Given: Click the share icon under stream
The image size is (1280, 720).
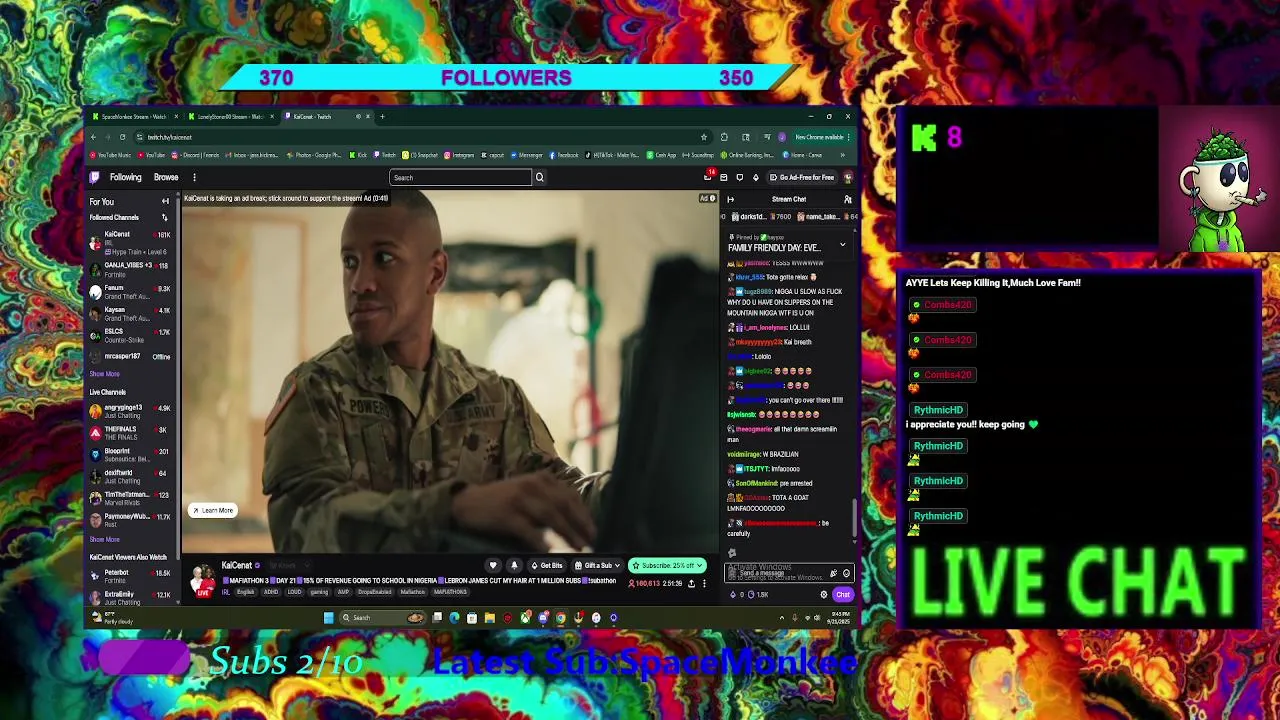Looking at the screenshot, I should pyautogui.click(x=690, y=583).
